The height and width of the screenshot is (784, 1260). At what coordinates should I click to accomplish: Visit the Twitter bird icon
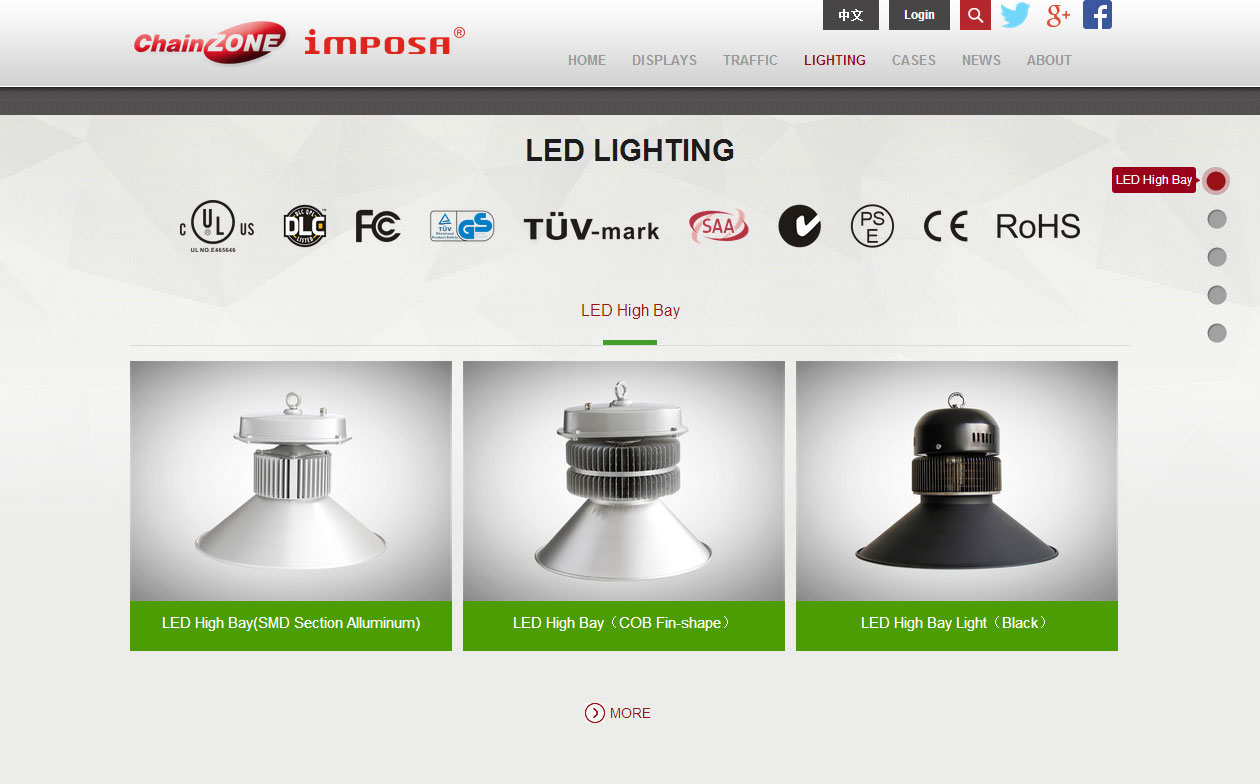tap(1015, 15)
